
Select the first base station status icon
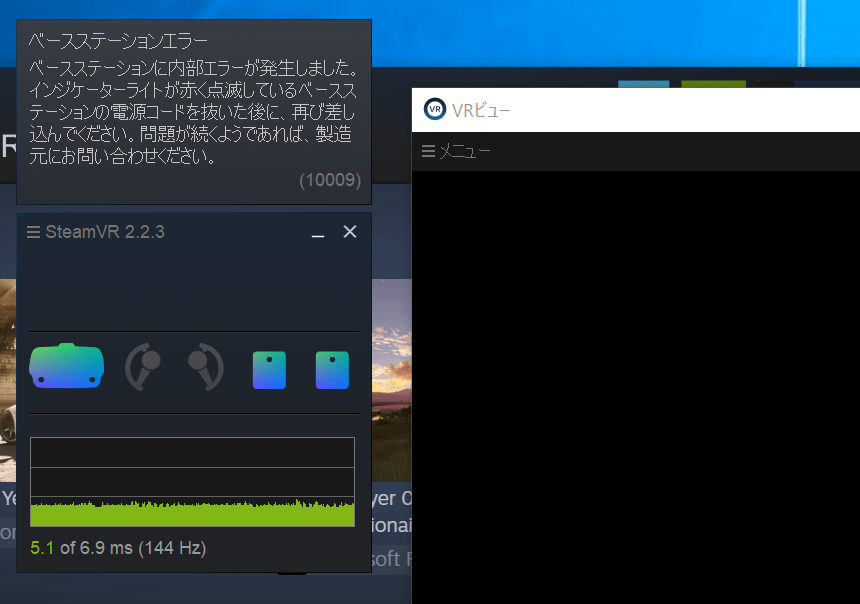(x=268, y=368)
